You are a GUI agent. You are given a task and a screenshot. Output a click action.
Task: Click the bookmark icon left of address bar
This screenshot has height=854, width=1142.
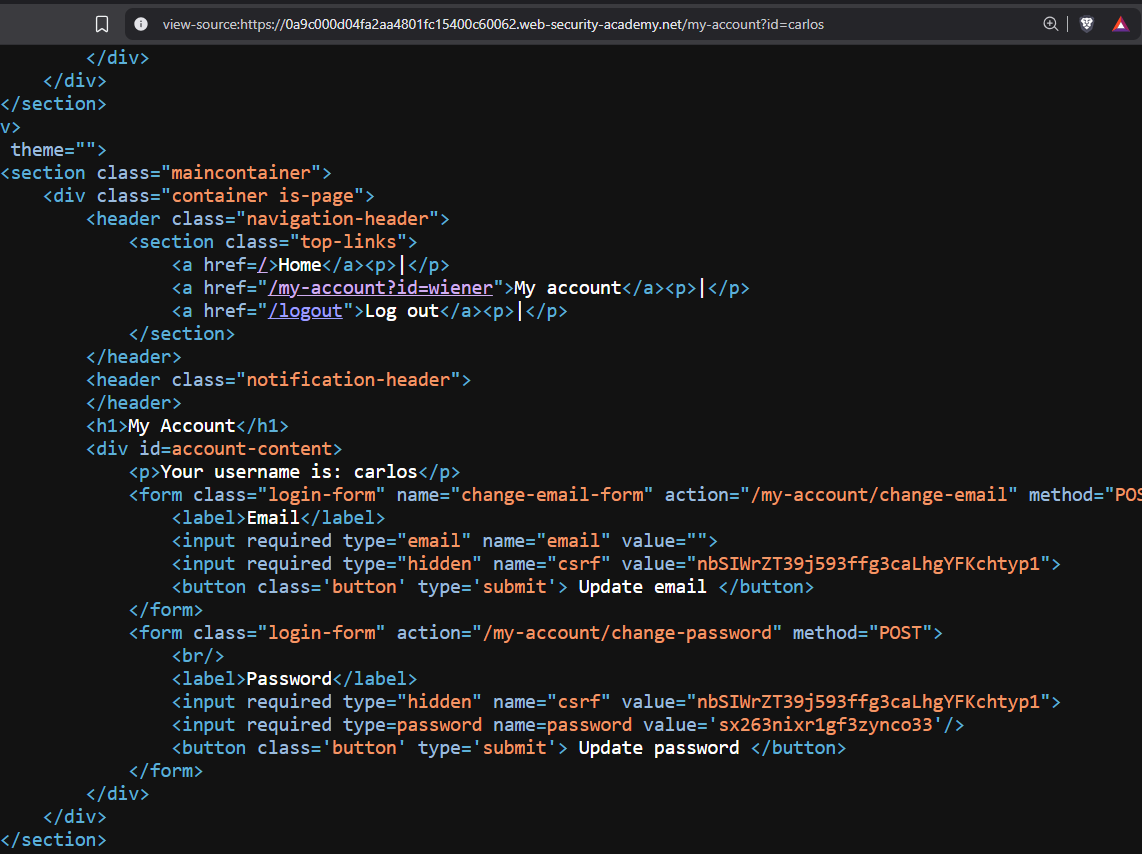[x=101, y=24]
